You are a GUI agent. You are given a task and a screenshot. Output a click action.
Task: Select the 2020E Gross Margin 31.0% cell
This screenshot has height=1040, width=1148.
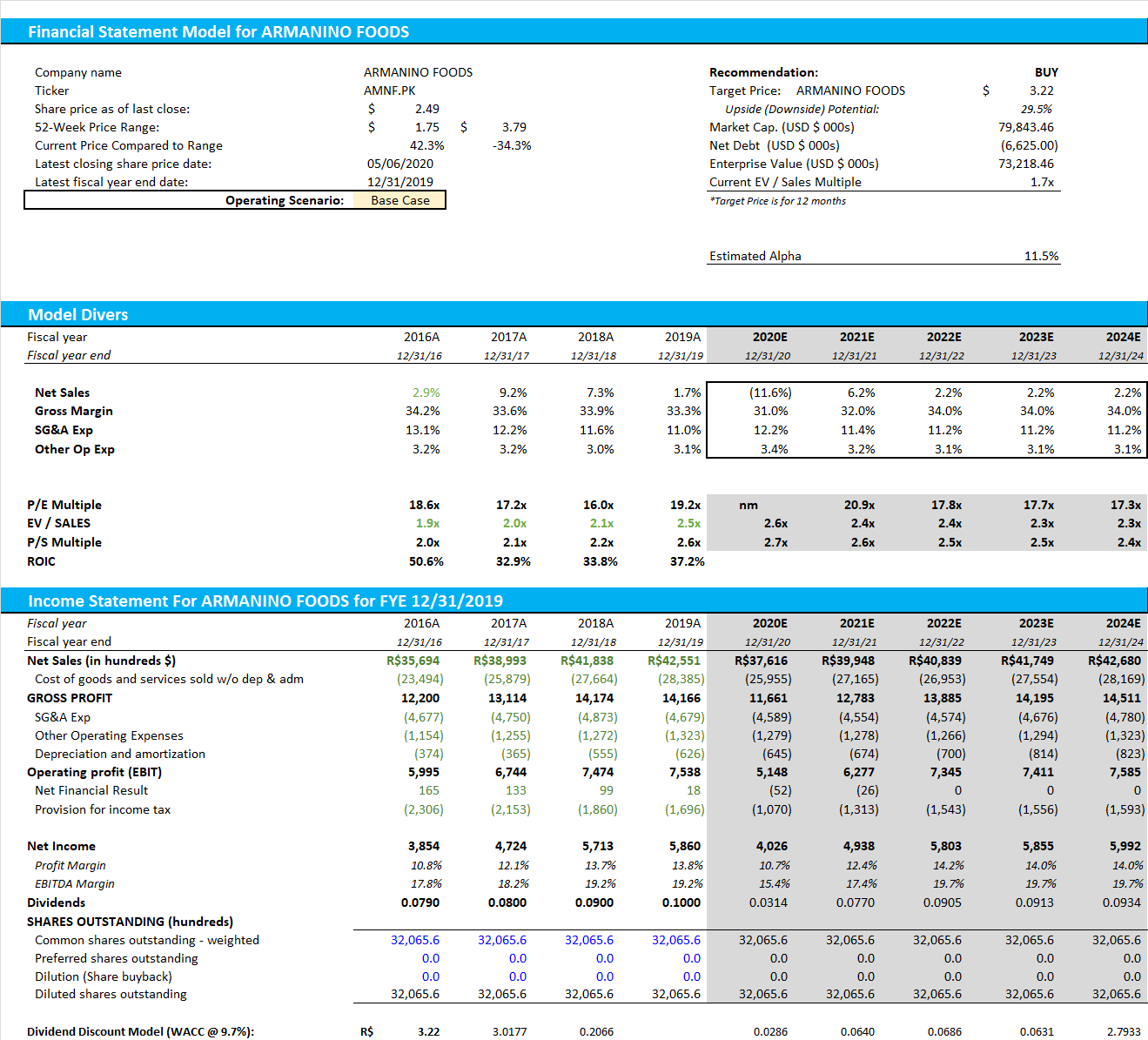770,411
